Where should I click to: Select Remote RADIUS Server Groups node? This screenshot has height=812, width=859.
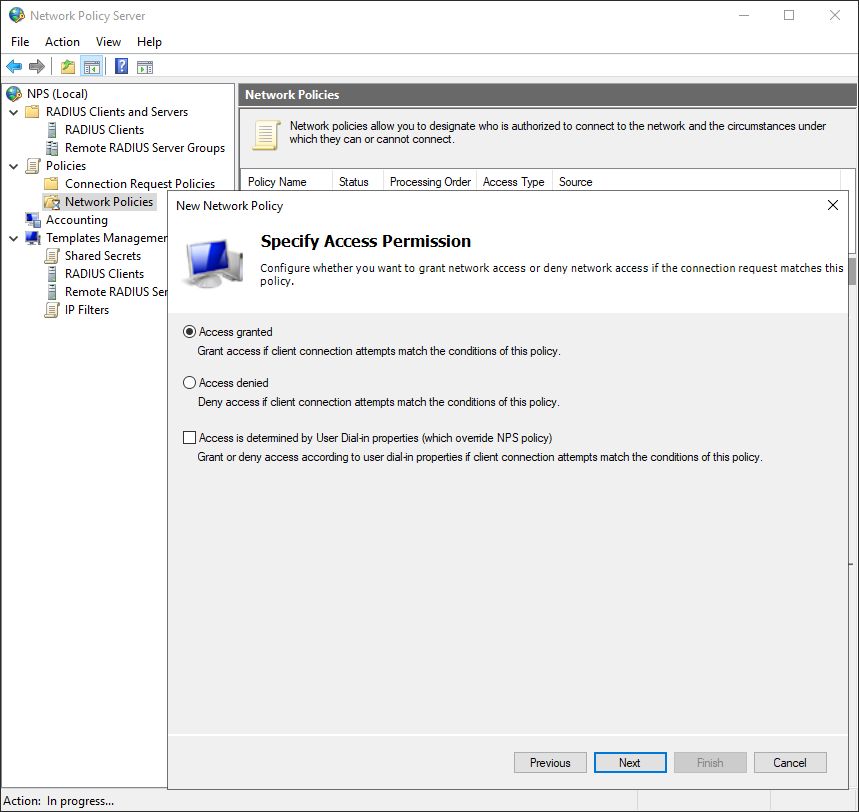pyautogui.click(x=145, y=148)
